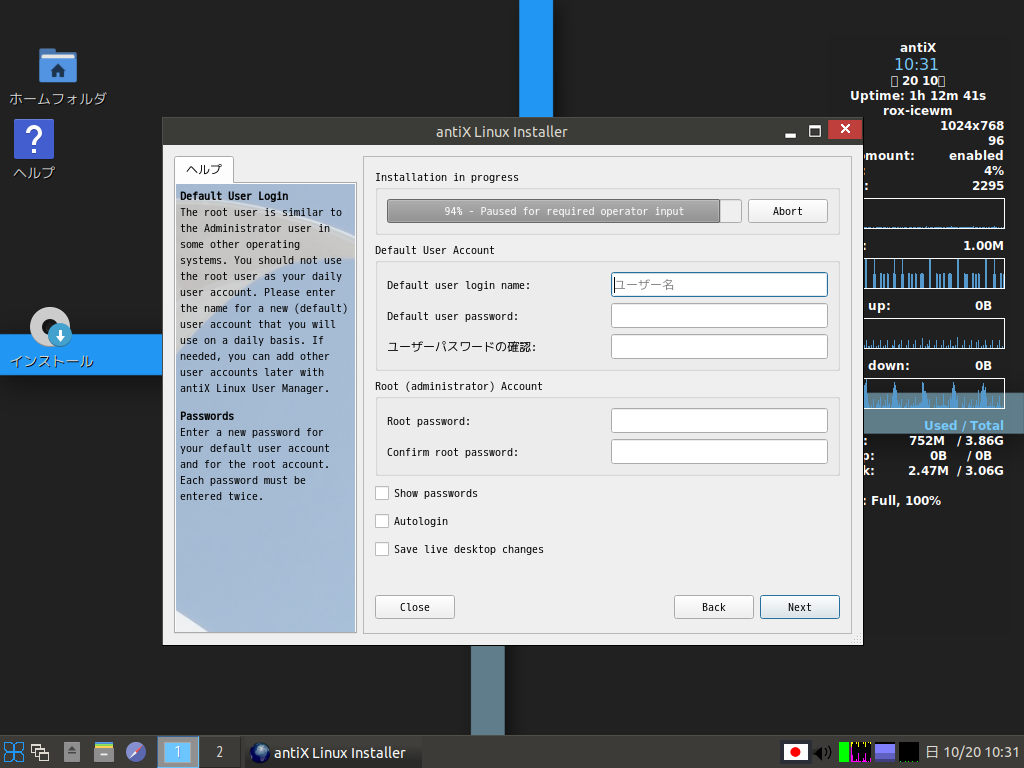Launch the web browser compass icon in taskbar
Screen dimensions: 1024x768
pyautogui.click(x=136, y=752)
